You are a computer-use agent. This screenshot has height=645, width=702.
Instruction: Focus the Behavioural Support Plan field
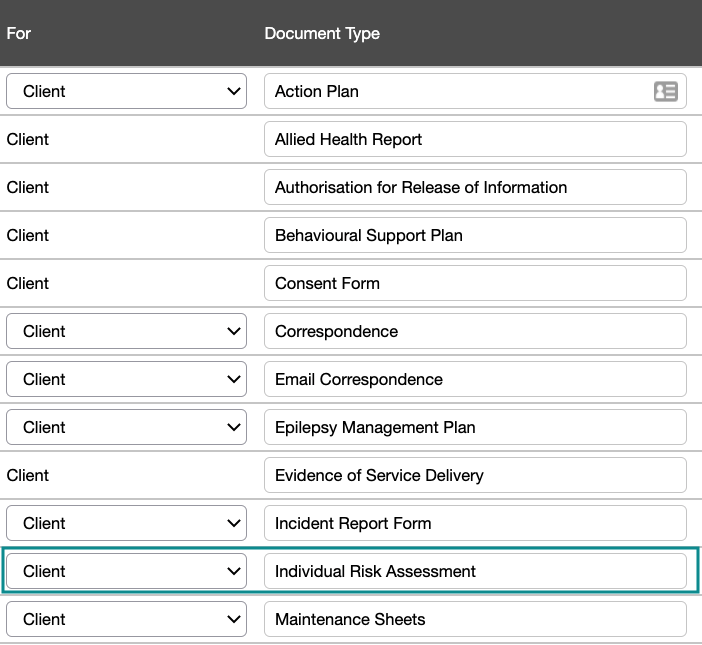click(x=475, y=235)
